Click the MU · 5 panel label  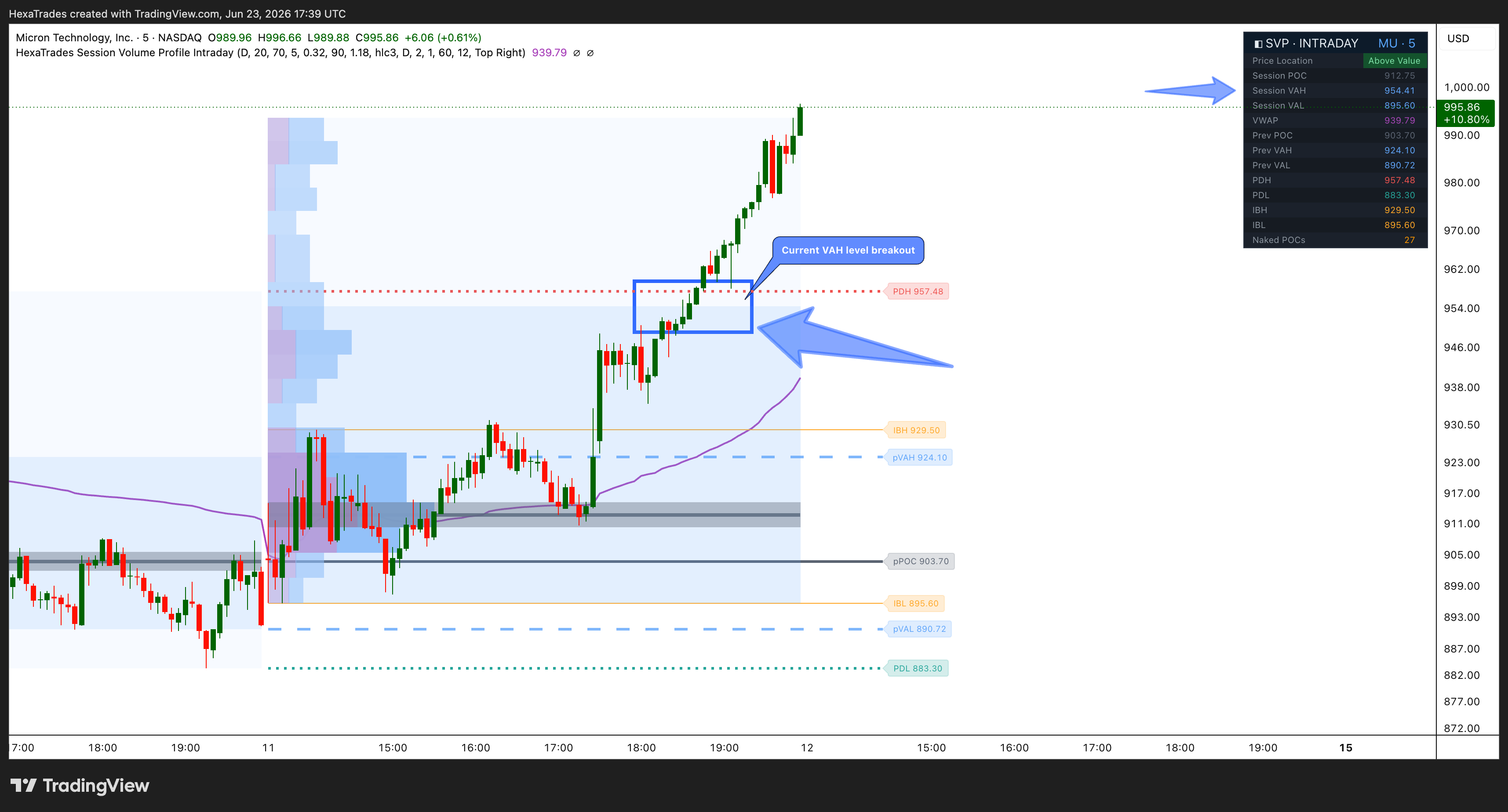pyautogui.click(x=1396, y=44)
